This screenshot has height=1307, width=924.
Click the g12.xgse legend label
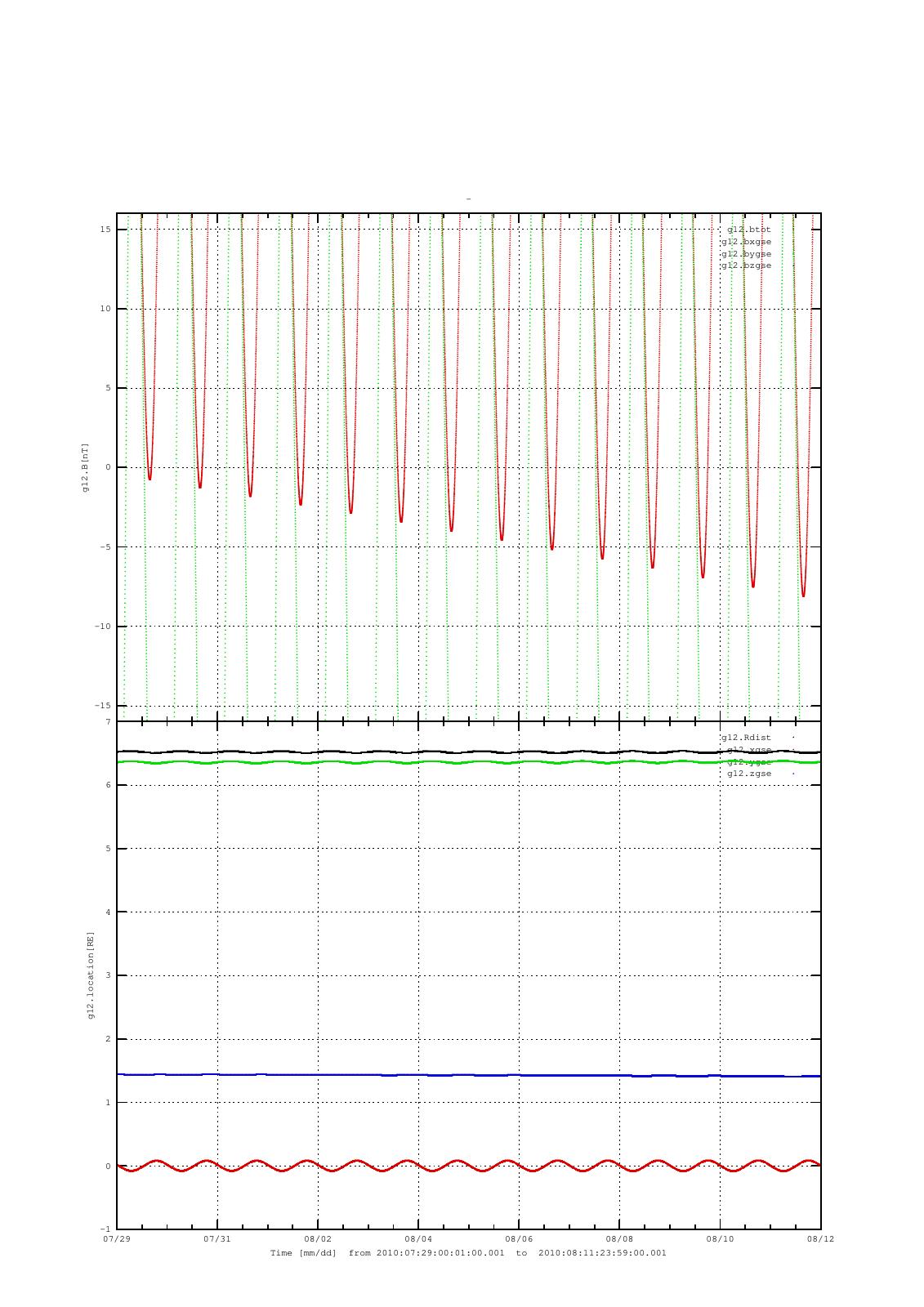(x=749, y=749)
